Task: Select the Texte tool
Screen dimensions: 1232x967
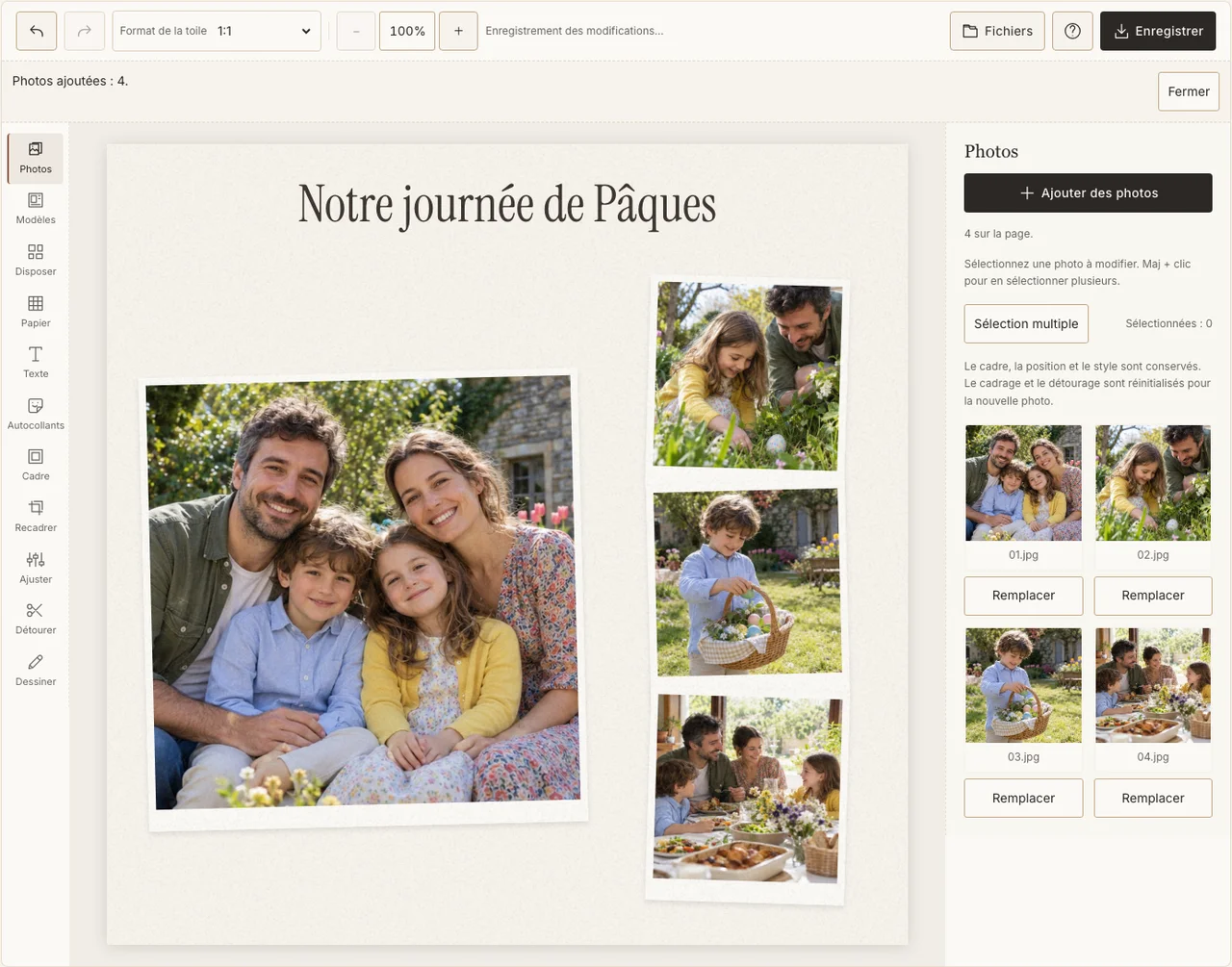Action: (x=36, y=363)
